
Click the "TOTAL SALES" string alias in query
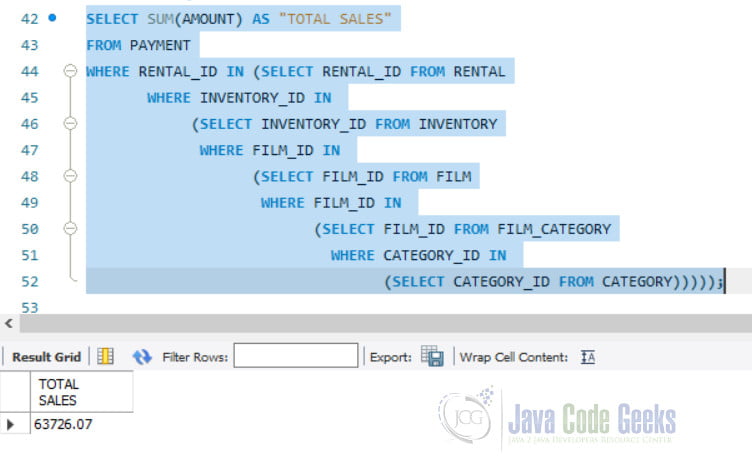(335, 19)
